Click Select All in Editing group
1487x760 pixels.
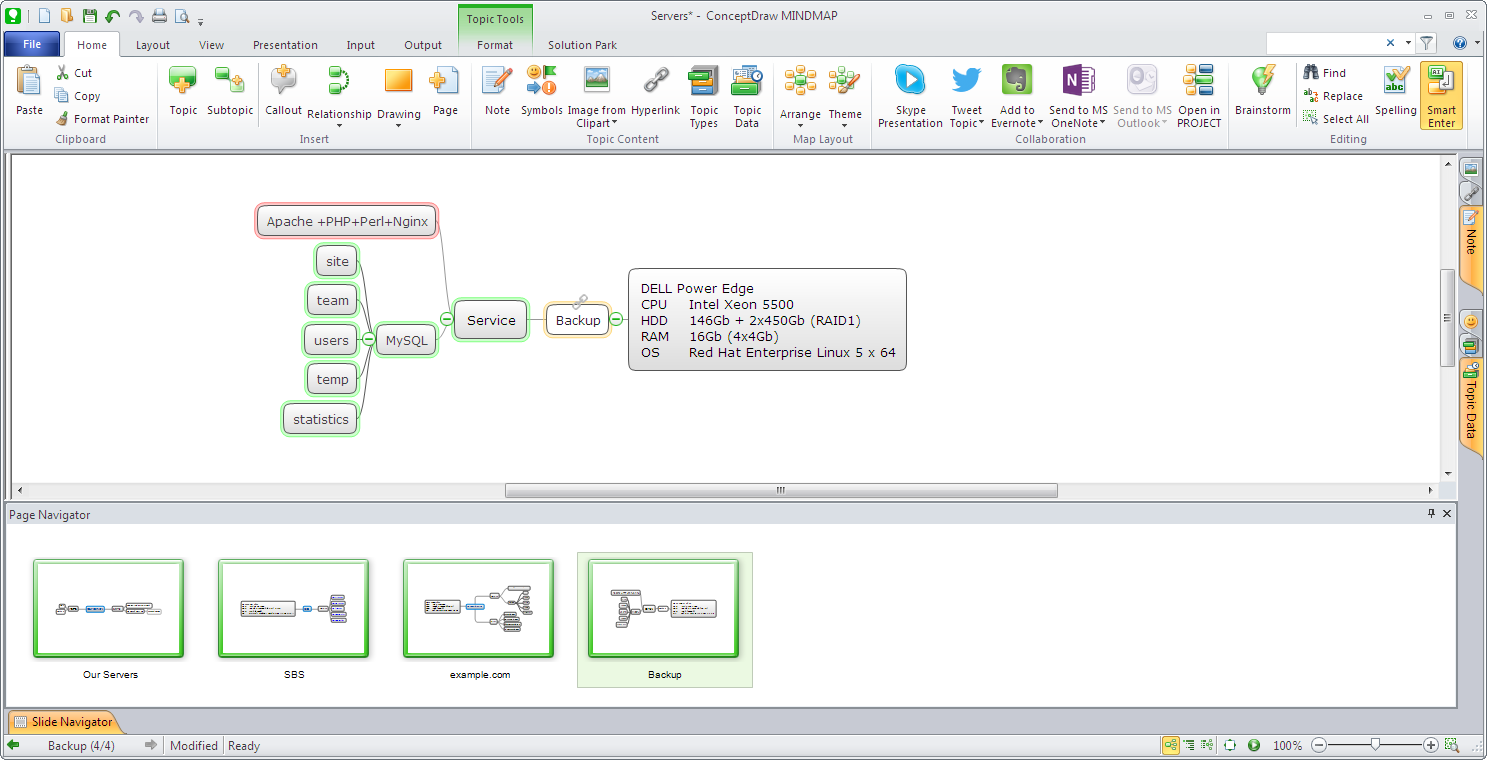[x=1336, y=119]
